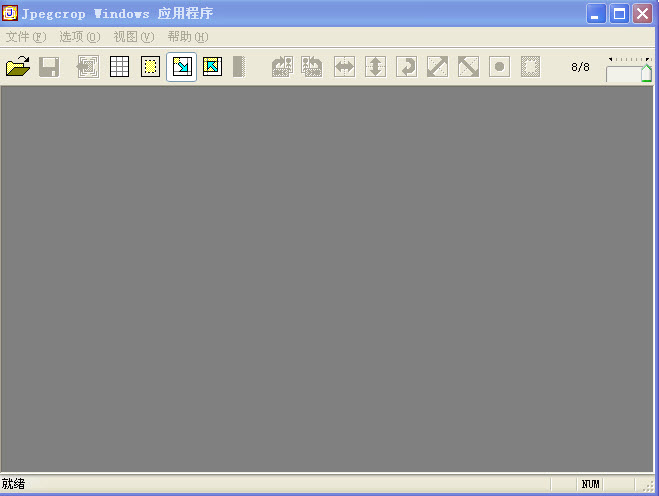Image resolution: width=659 pixels, height=496 pixels.
Task: Open the 视图(V) menu
Action: pos(134,37)
